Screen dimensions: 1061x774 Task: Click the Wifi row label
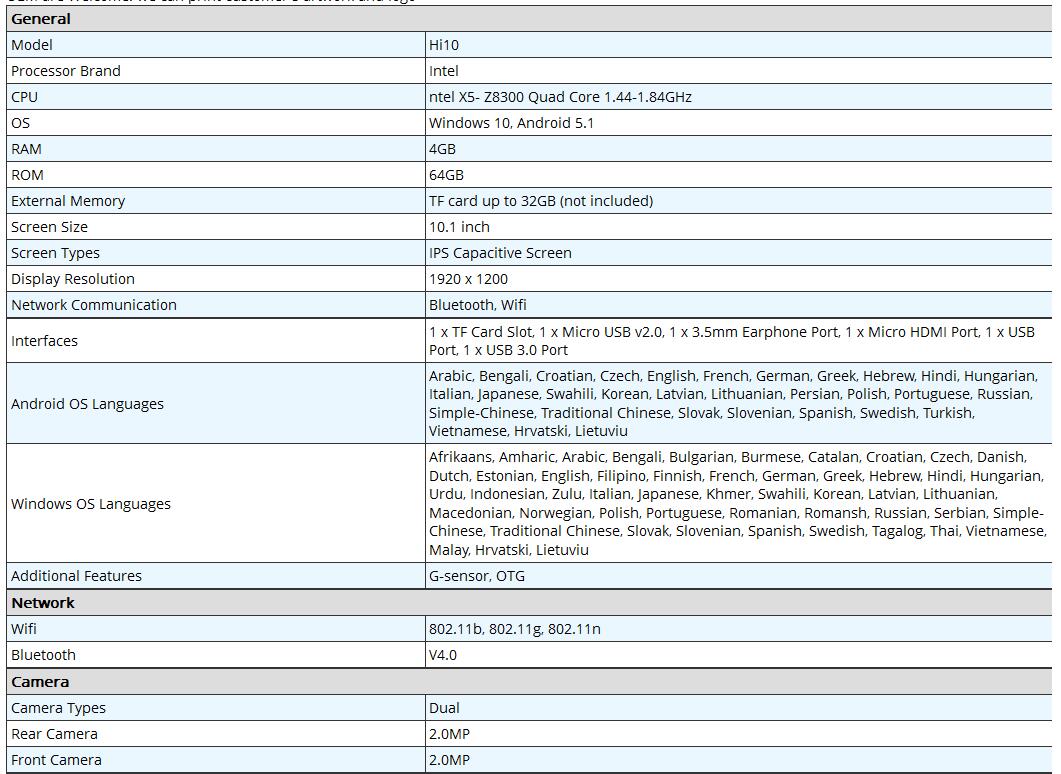(x=24, y=629)
